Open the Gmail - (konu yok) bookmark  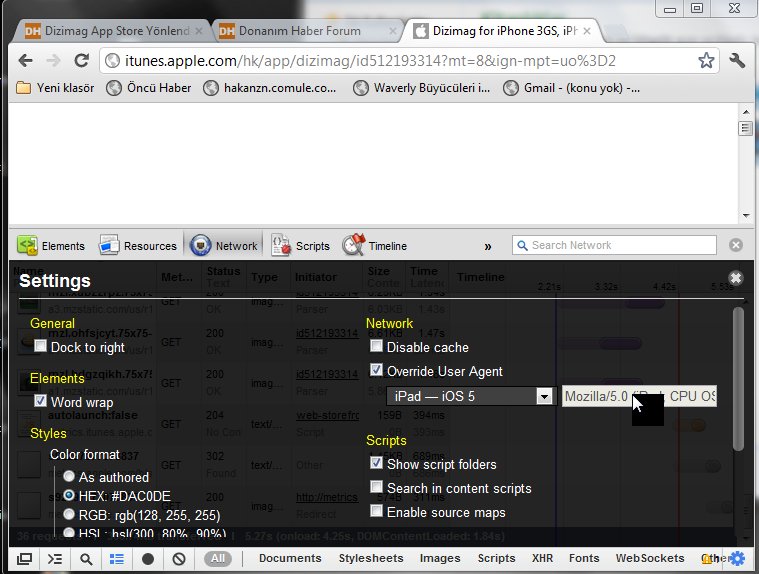pos(571,88)
